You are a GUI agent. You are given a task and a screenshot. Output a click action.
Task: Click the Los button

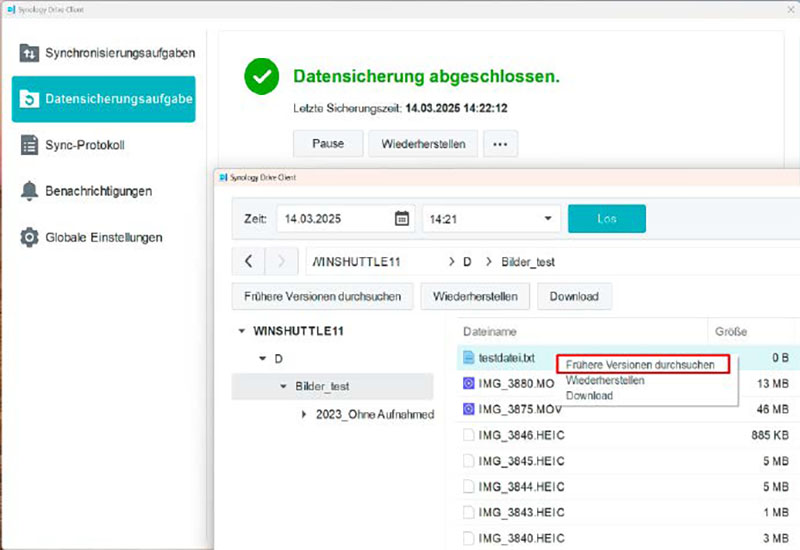click(x=607, y=219)
